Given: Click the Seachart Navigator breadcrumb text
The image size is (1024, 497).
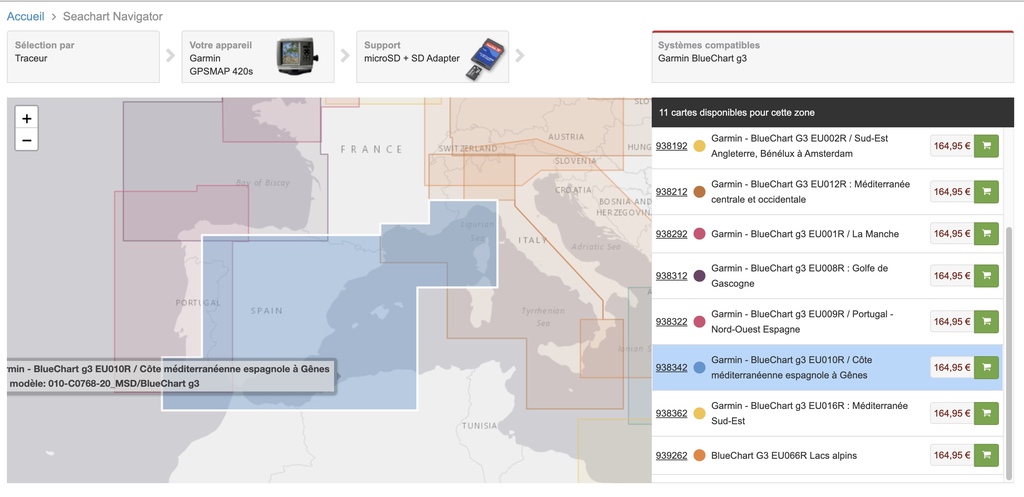Looking at the screenshot, I should [x=113, y=16].
